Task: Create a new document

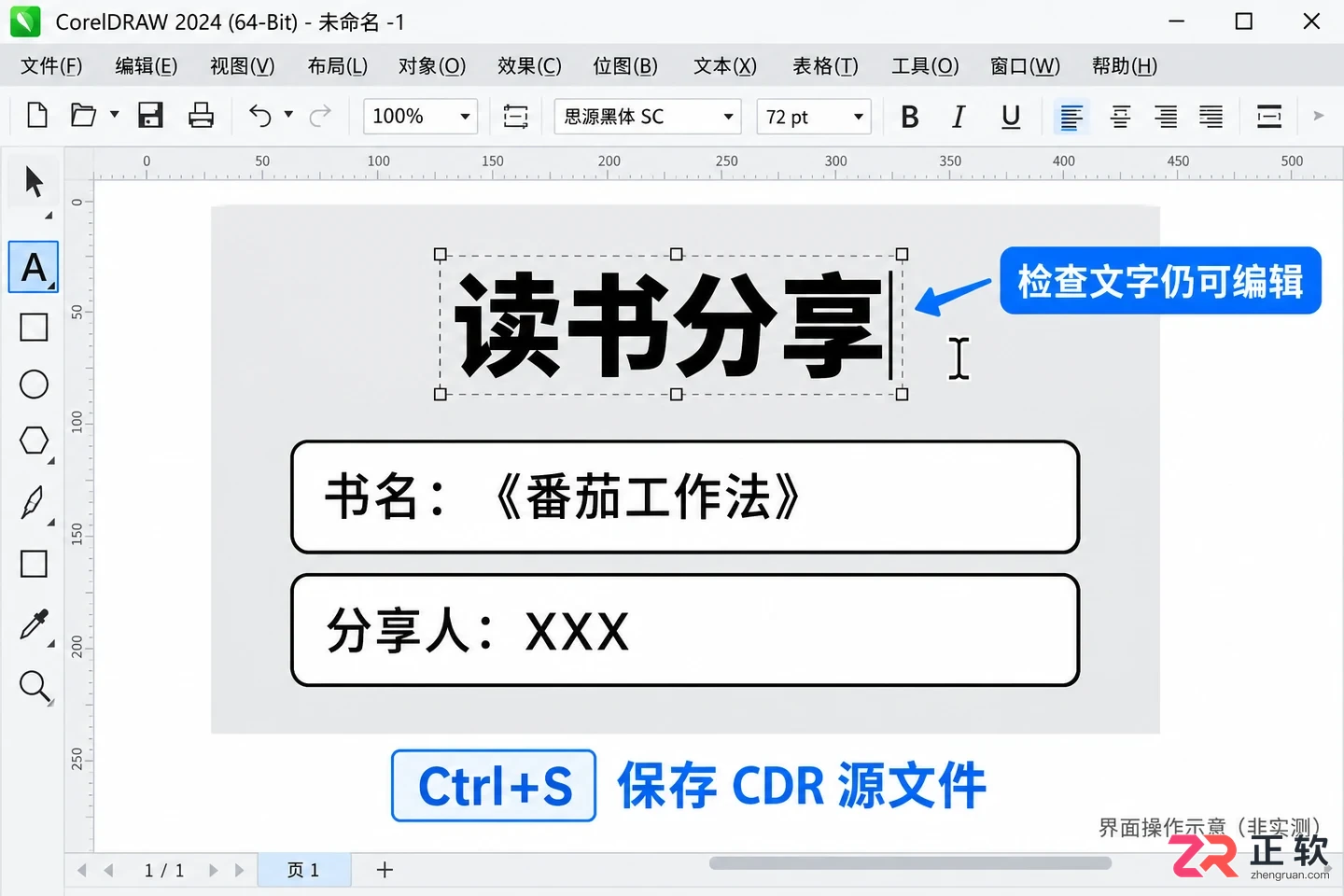Action: click(x=37, y=116)
